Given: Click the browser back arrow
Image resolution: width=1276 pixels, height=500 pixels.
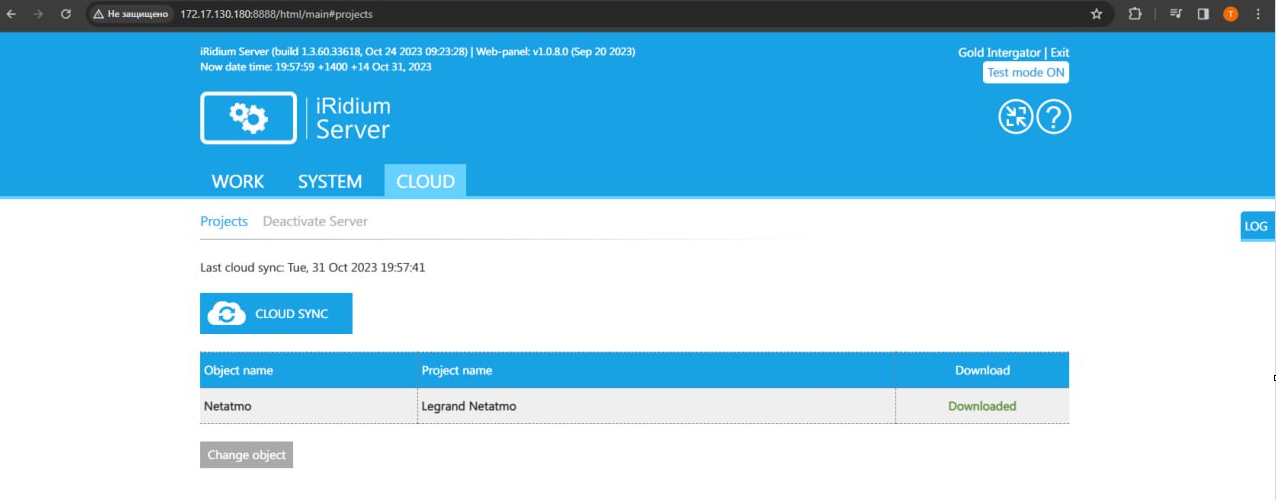Looking at the screenshot, I should point(11,14).
